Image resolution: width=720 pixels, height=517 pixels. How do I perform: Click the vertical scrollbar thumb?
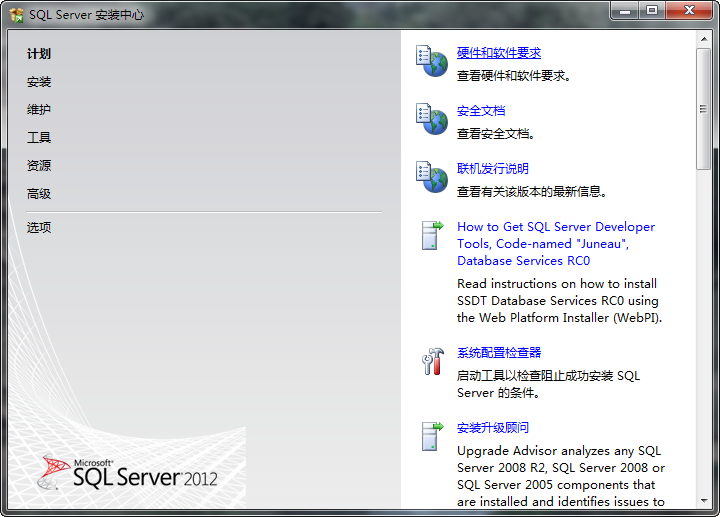[x=703, y=109]
